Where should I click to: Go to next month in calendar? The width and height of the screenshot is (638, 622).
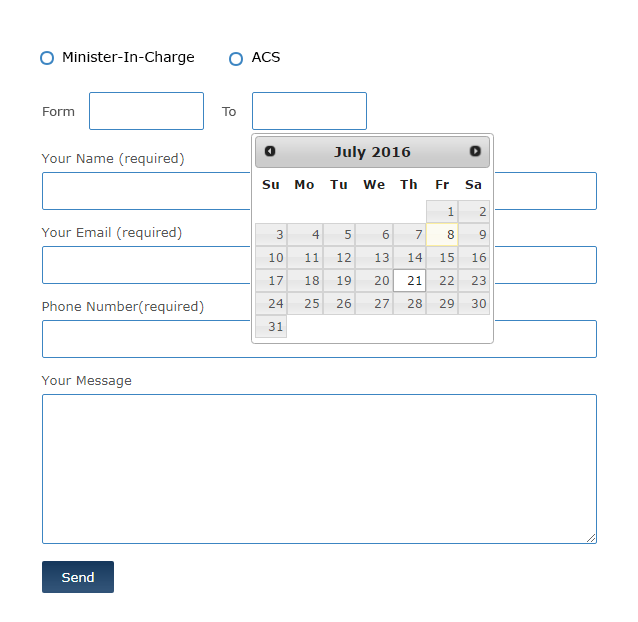475,152
